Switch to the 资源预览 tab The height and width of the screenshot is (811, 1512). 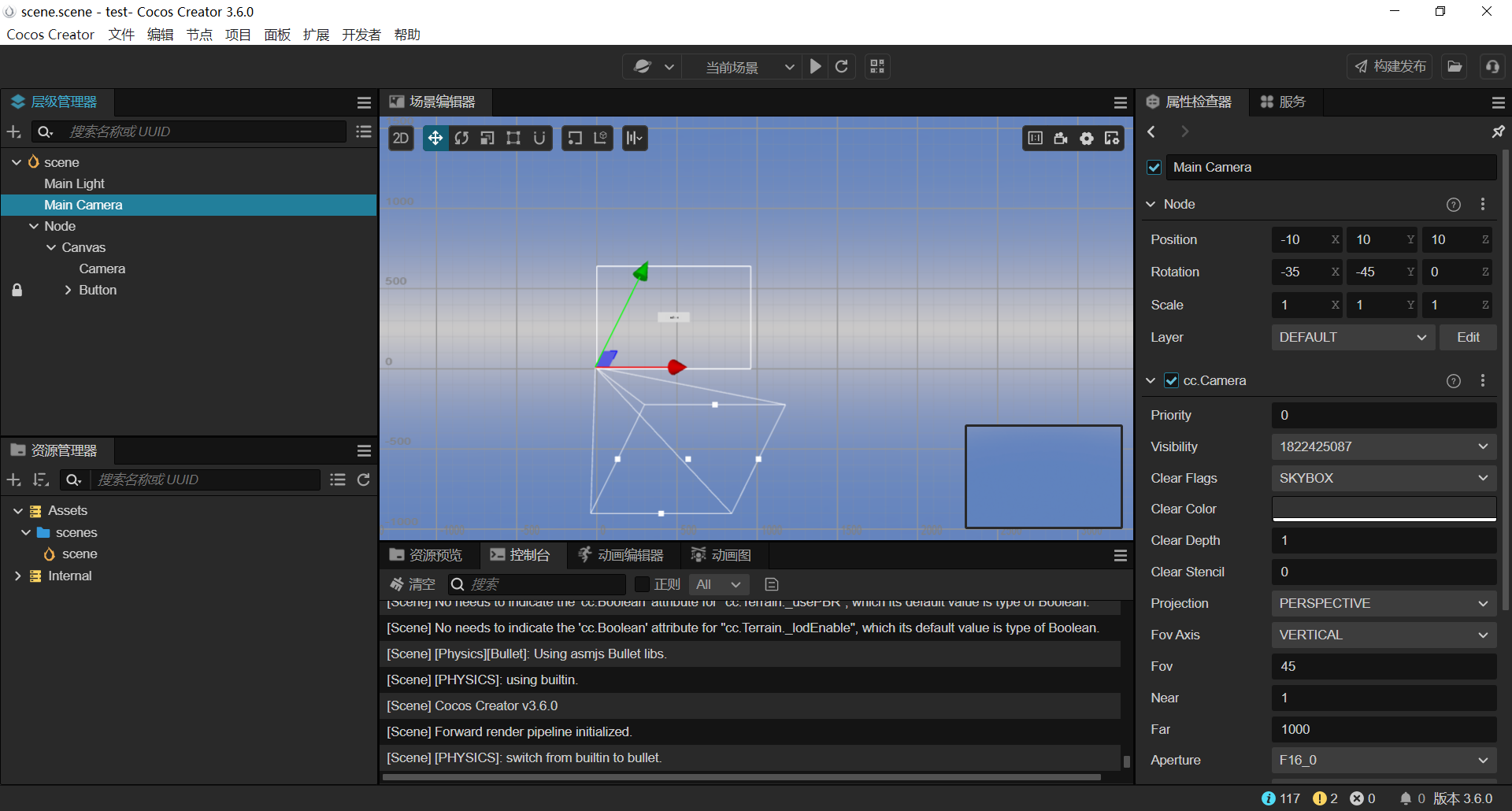(x=426, y=555)
